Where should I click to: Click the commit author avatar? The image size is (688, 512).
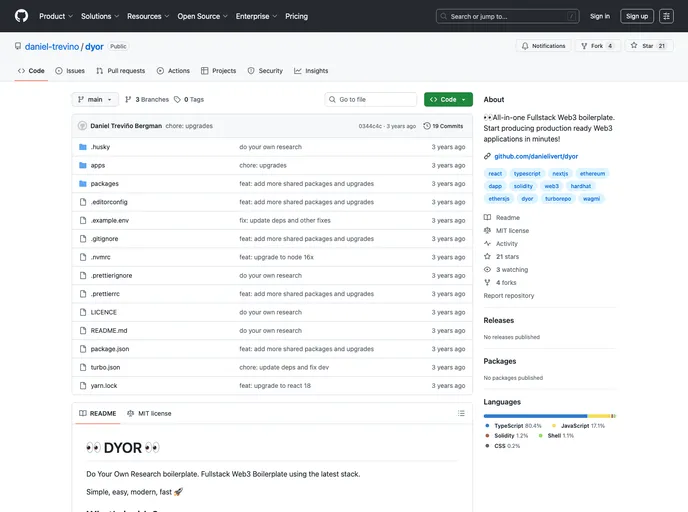pyautogui.click(x=82, y=126)
